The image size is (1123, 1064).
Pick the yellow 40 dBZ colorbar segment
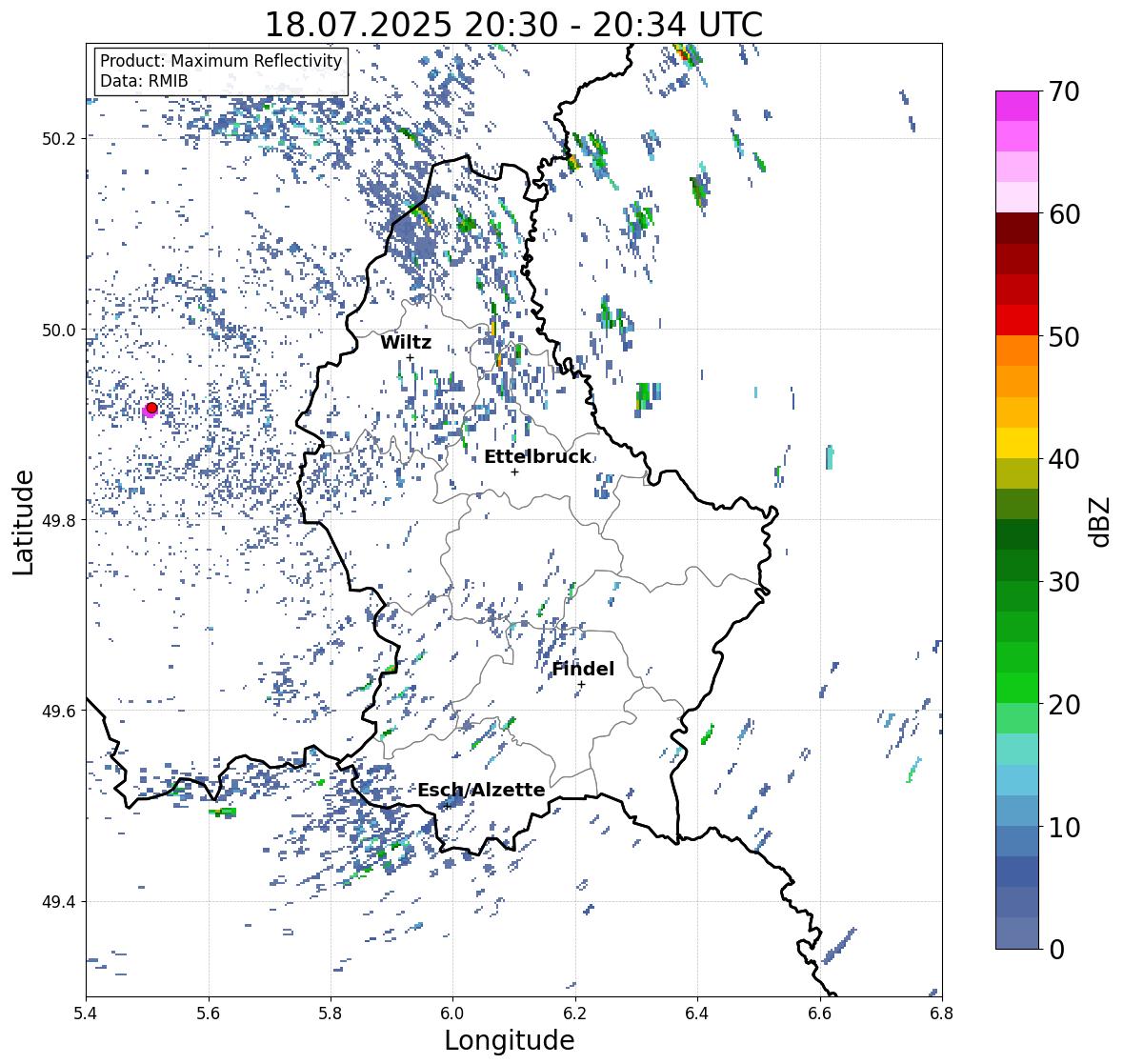tap(1017, 443)
